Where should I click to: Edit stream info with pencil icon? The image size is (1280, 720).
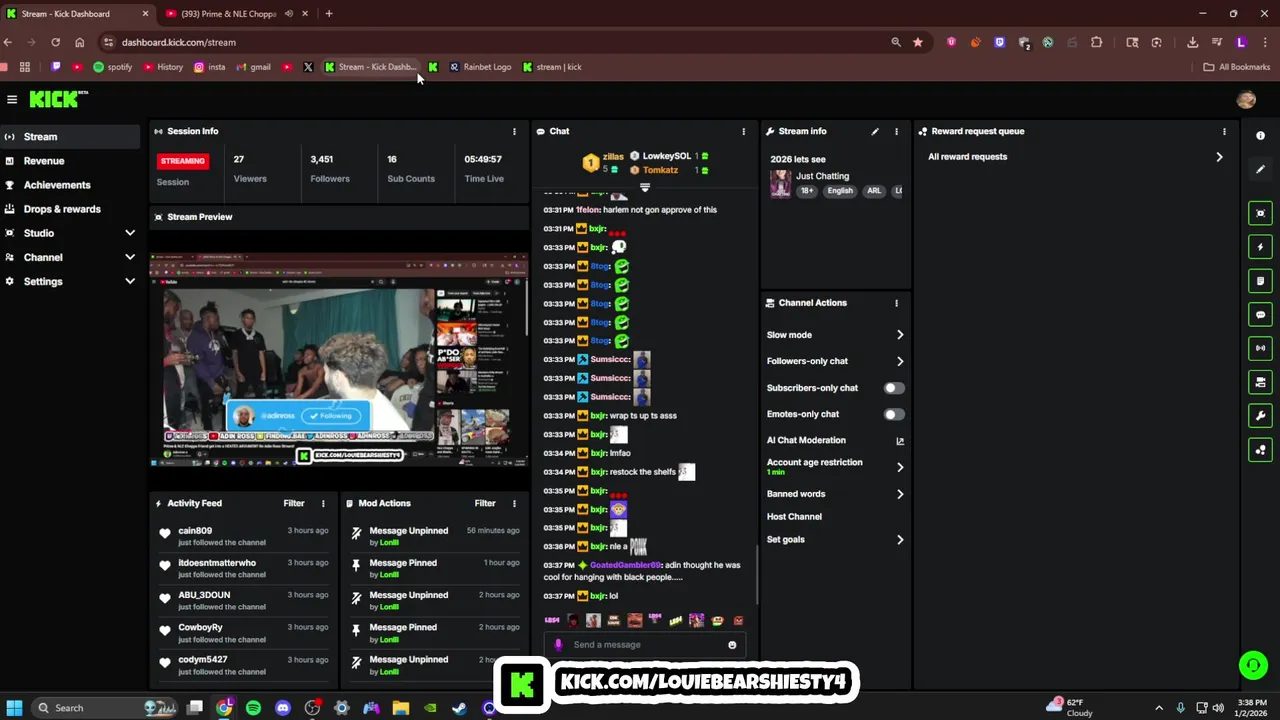[875, 131]
